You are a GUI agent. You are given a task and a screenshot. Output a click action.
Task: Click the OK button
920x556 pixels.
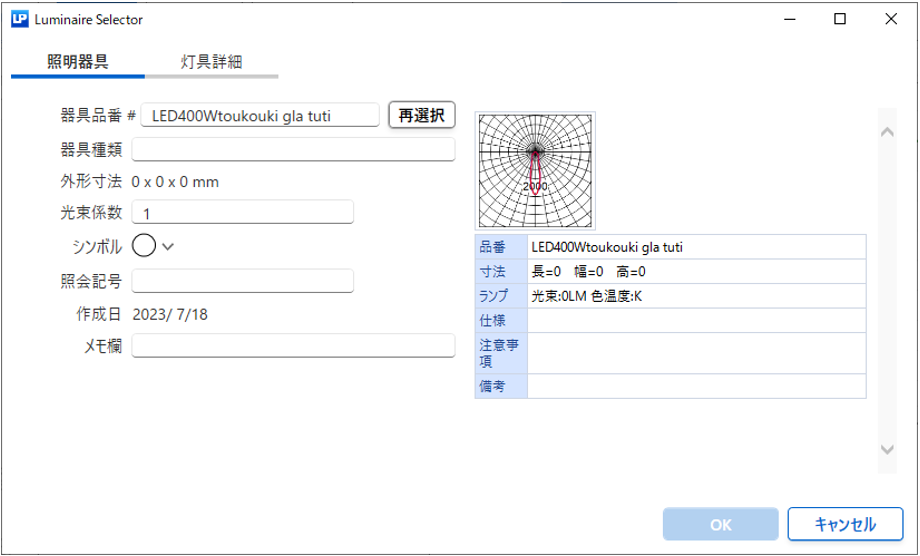click(x=720, y=524)
